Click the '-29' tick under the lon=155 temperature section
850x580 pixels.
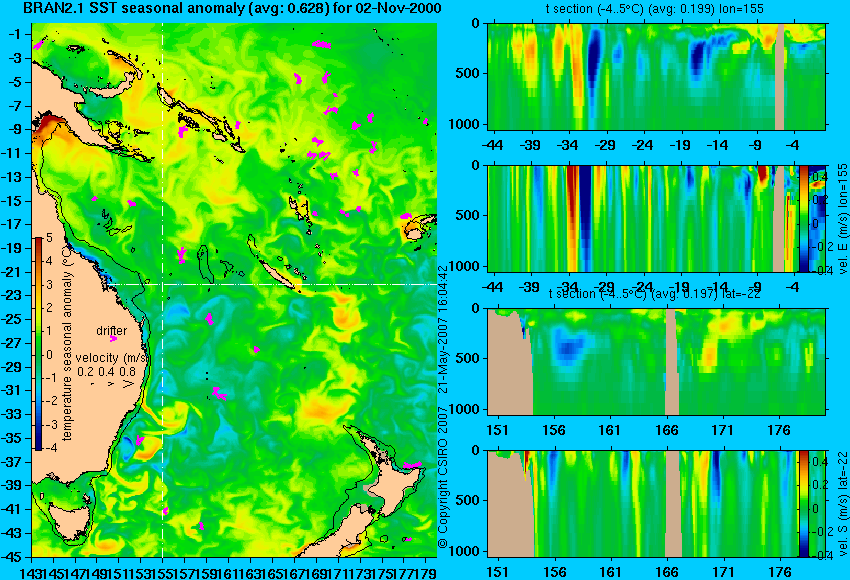pos(605,145)
